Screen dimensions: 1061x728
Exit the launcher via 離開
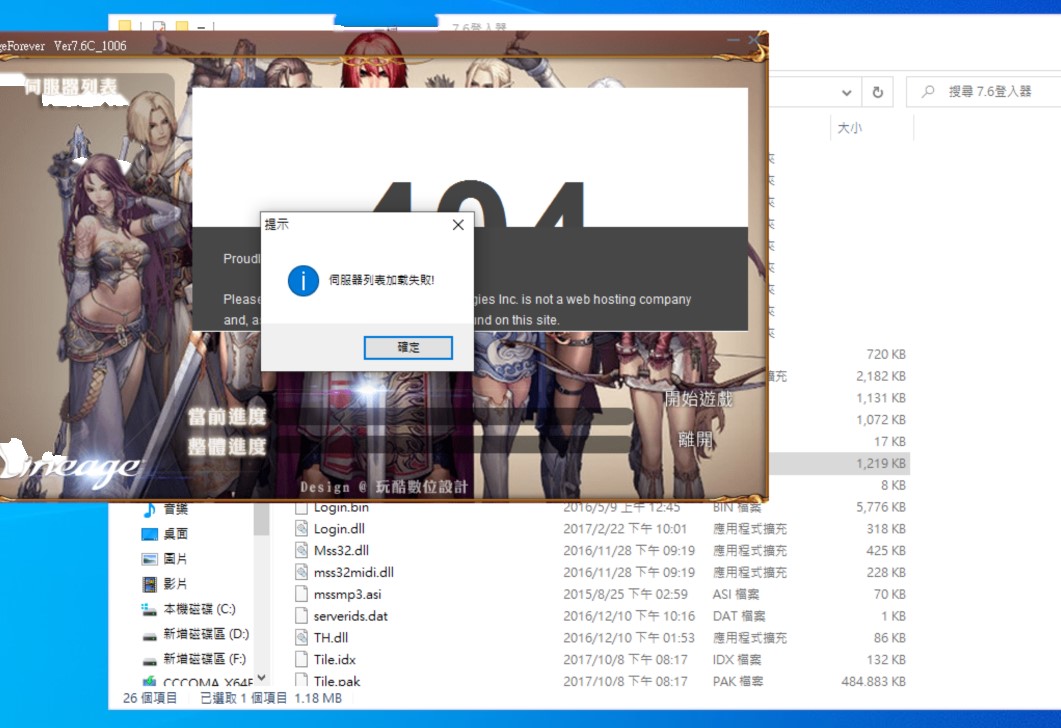point(695,440)
